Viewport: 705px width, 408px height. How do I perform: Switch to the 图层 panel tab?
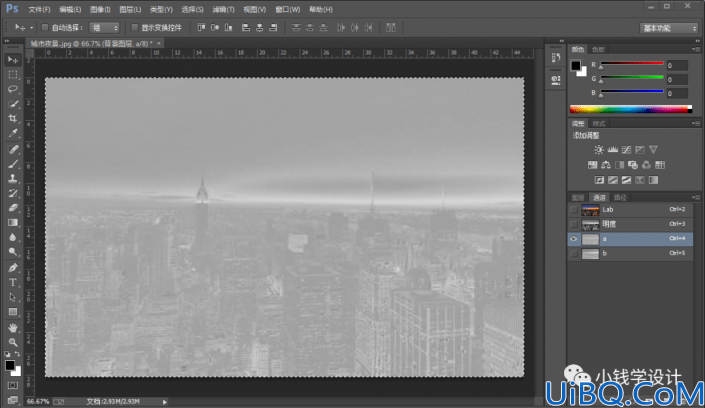point(578,198)
